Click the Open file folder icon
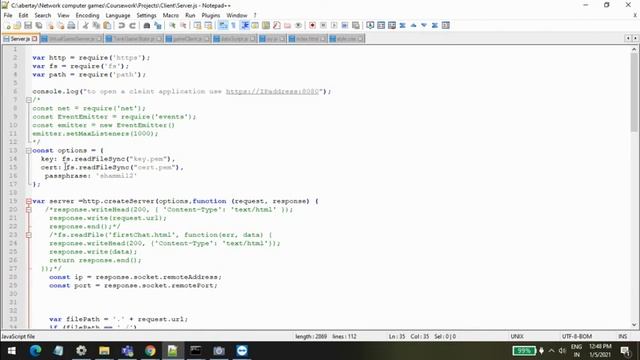 [x=17, y=26]
